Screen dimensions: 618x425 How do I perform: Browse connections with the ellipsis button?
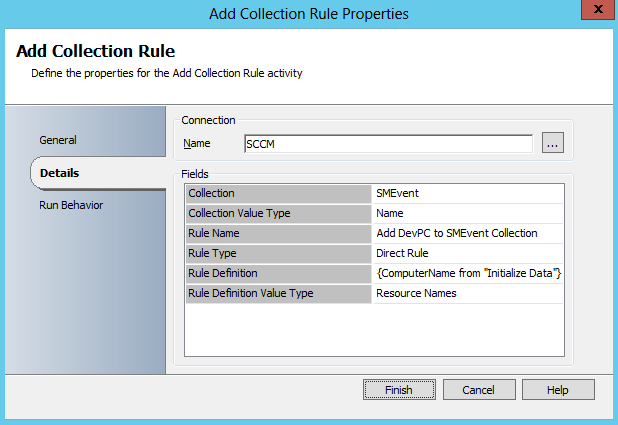(x=554, y=143)
